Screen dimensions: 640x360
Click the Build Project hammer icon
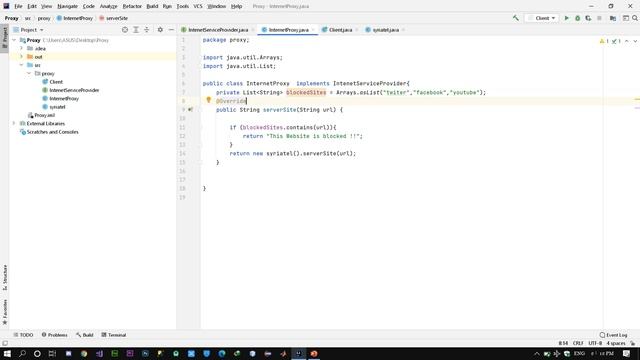516,18
